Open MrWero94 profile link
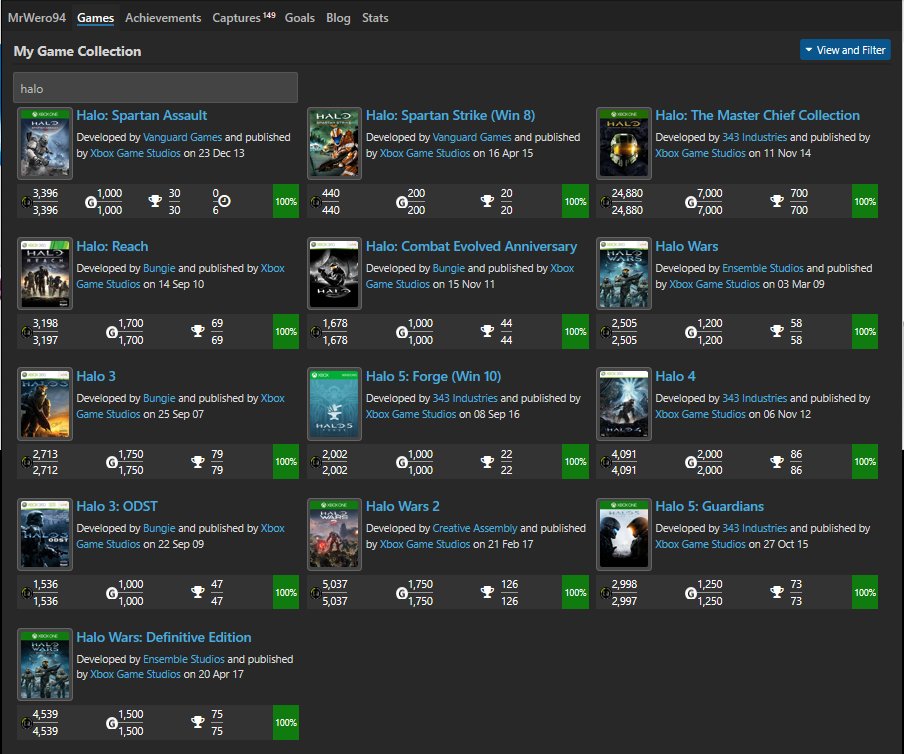Image resolution: width=904 pixels, height=754 pixels. (x=36, y=18)
